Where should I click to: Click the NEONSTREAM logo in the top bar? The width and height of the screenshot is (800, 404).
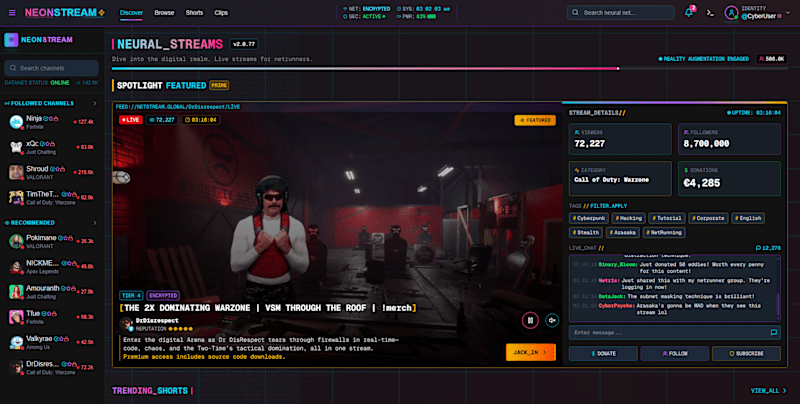click(65, 13)
